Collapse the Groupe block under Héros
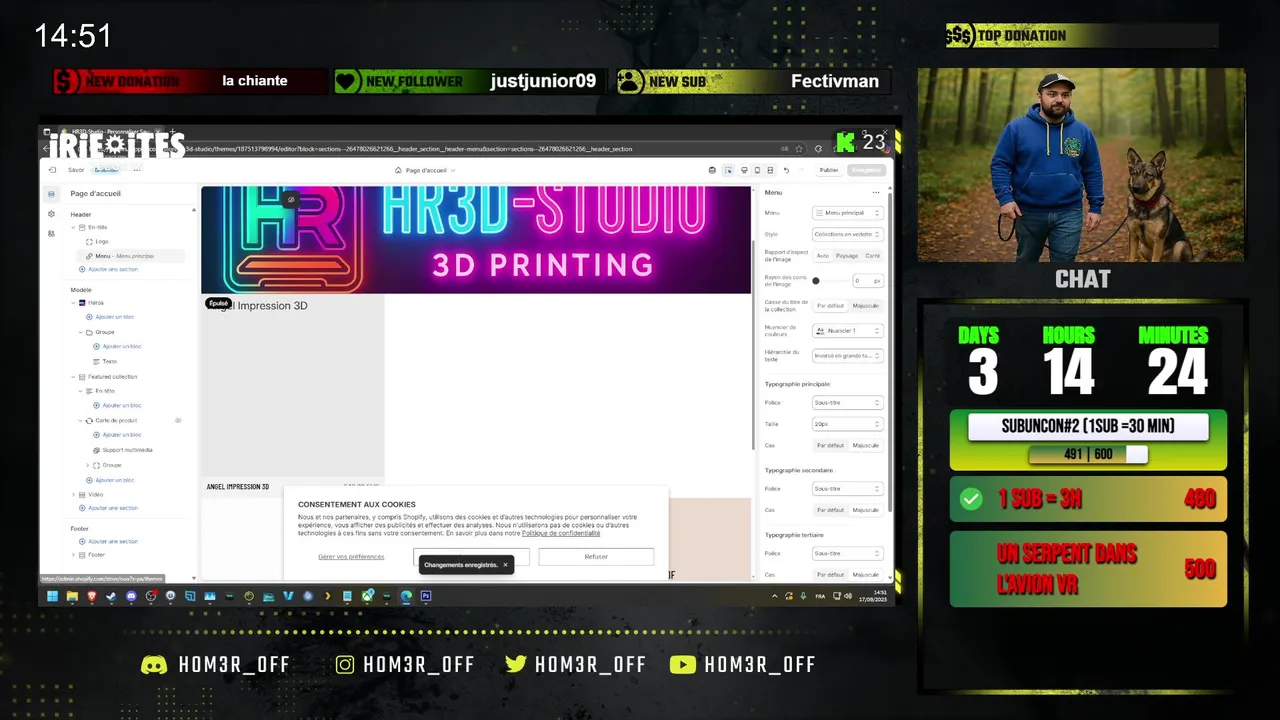1280x720 pixels. click(x=81, y=332)
